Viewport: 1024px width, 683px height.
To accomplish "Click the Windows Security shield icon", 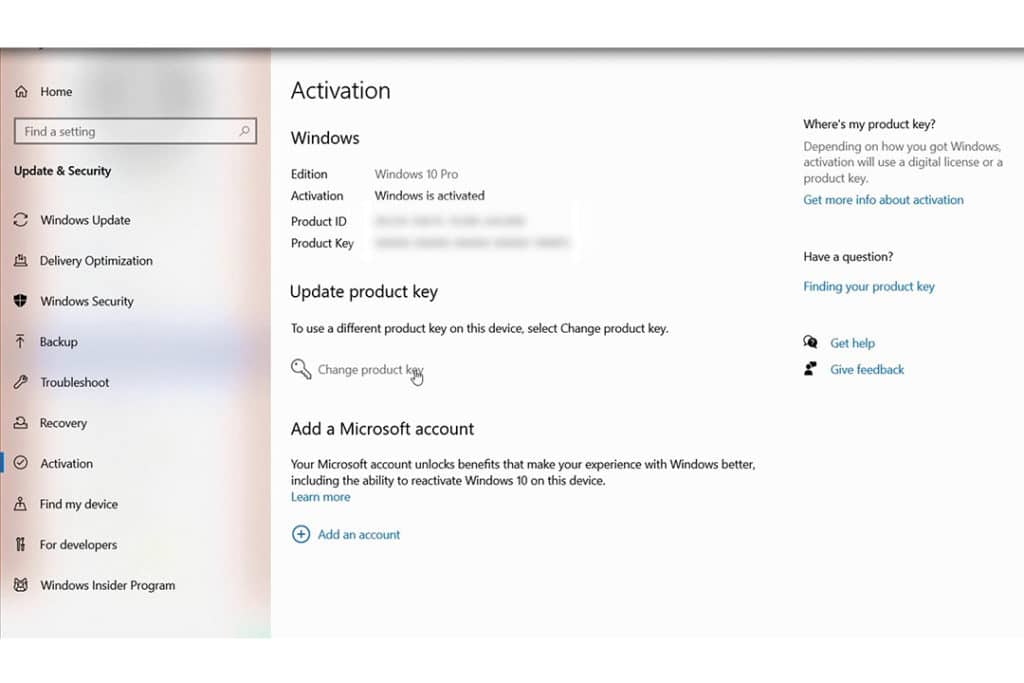I will [x=21, y=301].
